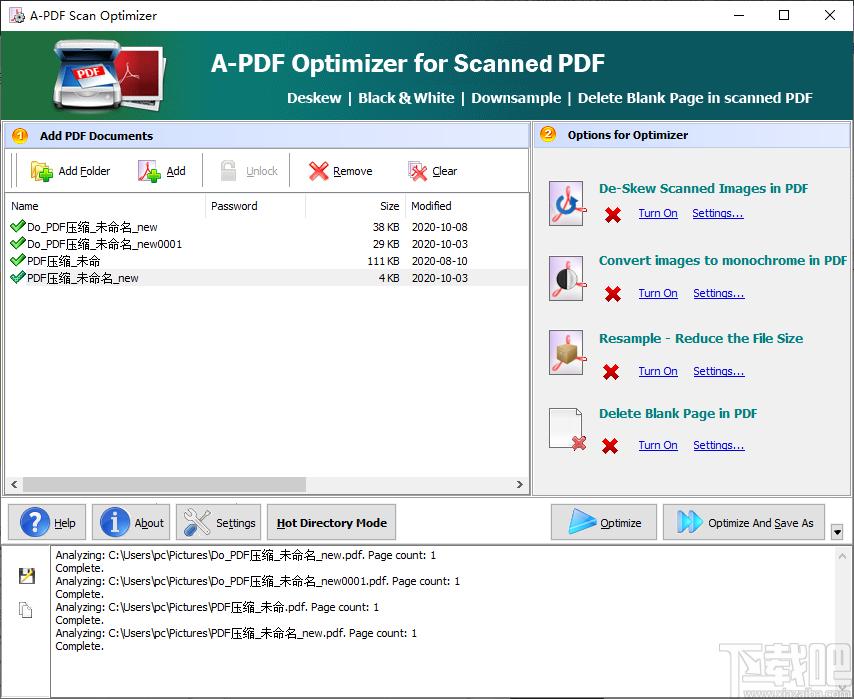The image size is (854, 699).
Task: Toggle the red X status for Delete Blank Page
Action: (610, 446)
